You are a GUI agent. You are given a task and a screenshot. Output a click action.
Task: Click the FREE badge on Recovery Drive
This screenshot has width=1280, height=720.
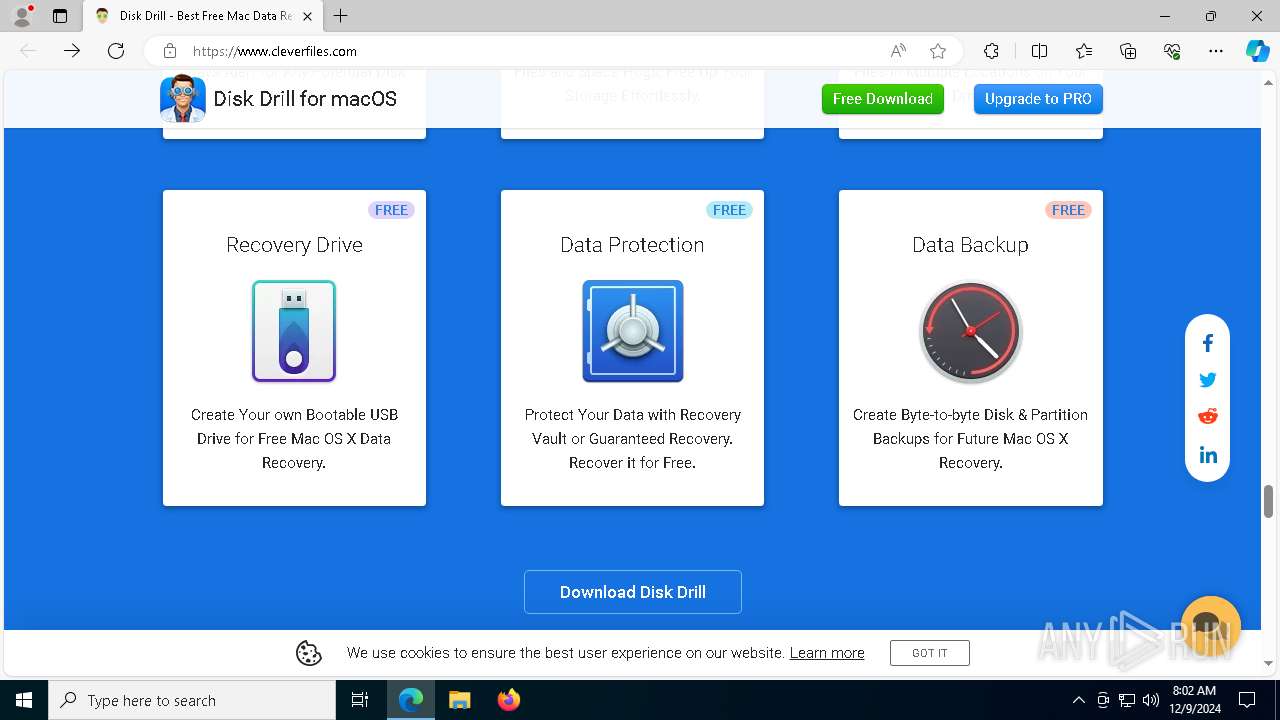[391, 210]
